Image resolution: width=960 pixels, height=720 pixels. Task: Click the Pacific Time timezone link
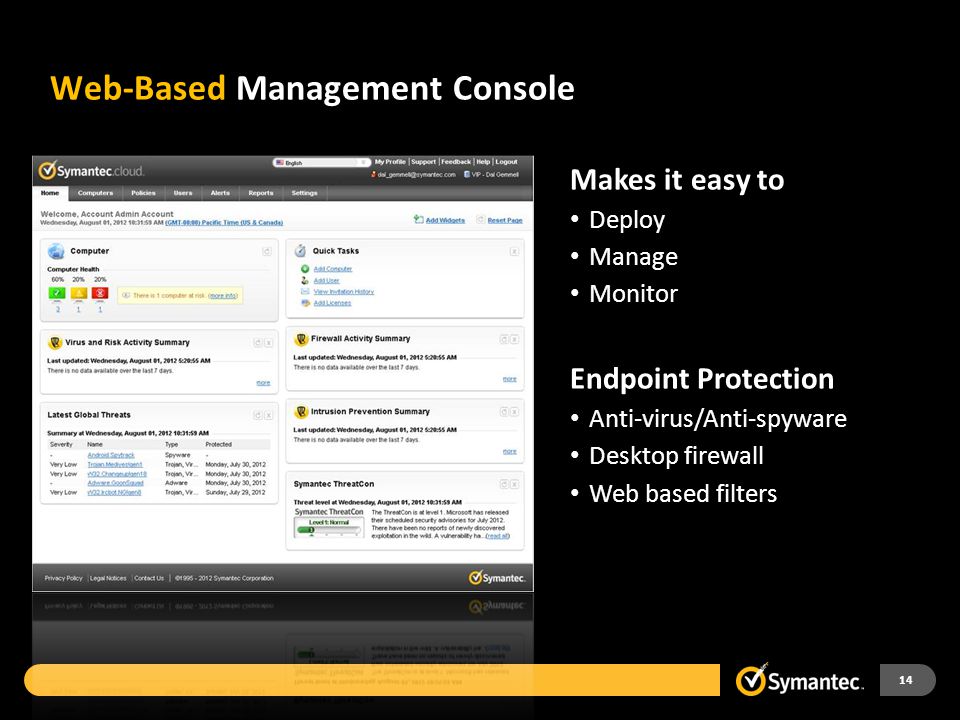[x=224, y=223]
